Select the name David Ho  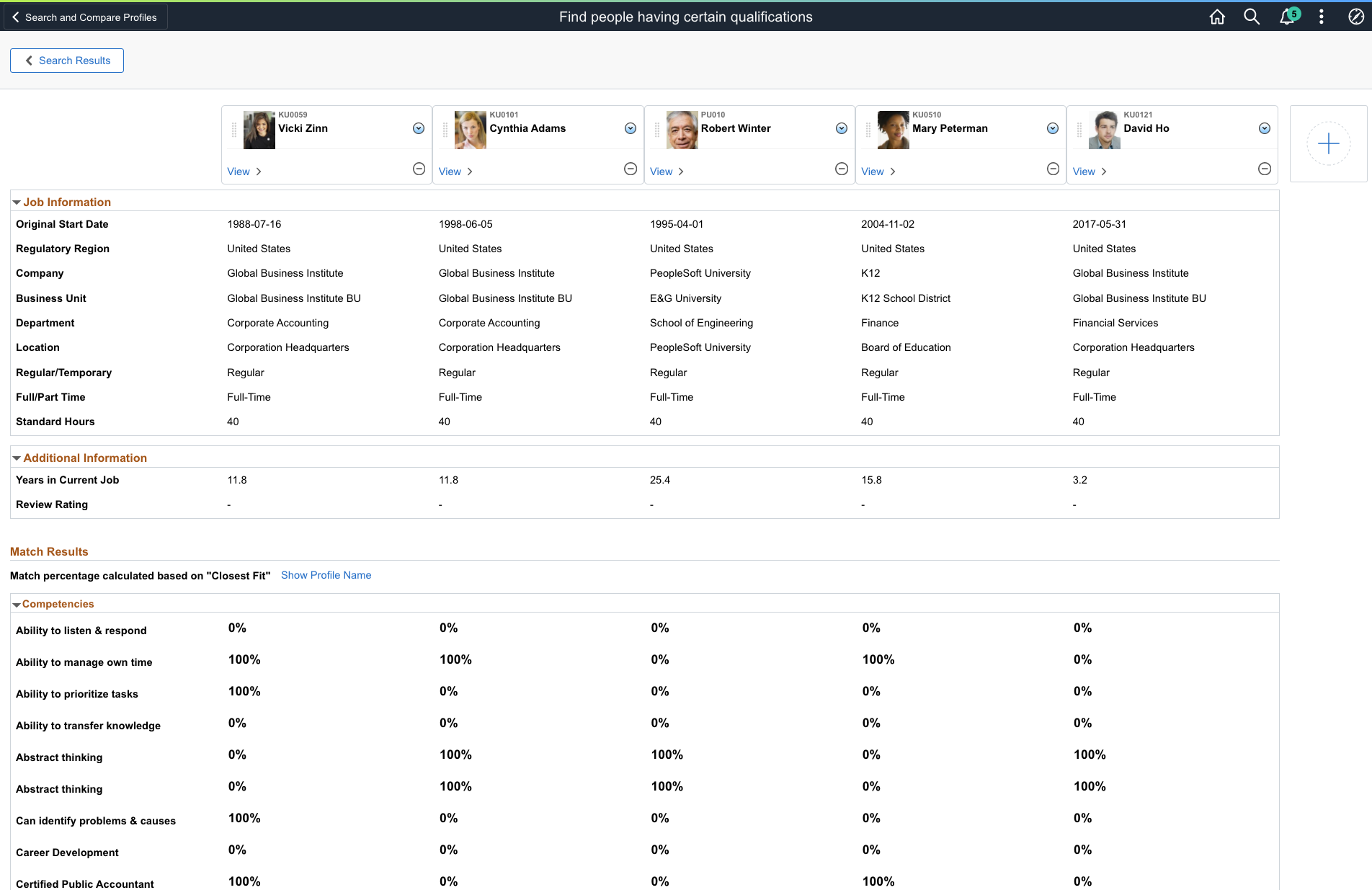[1146, 128]
